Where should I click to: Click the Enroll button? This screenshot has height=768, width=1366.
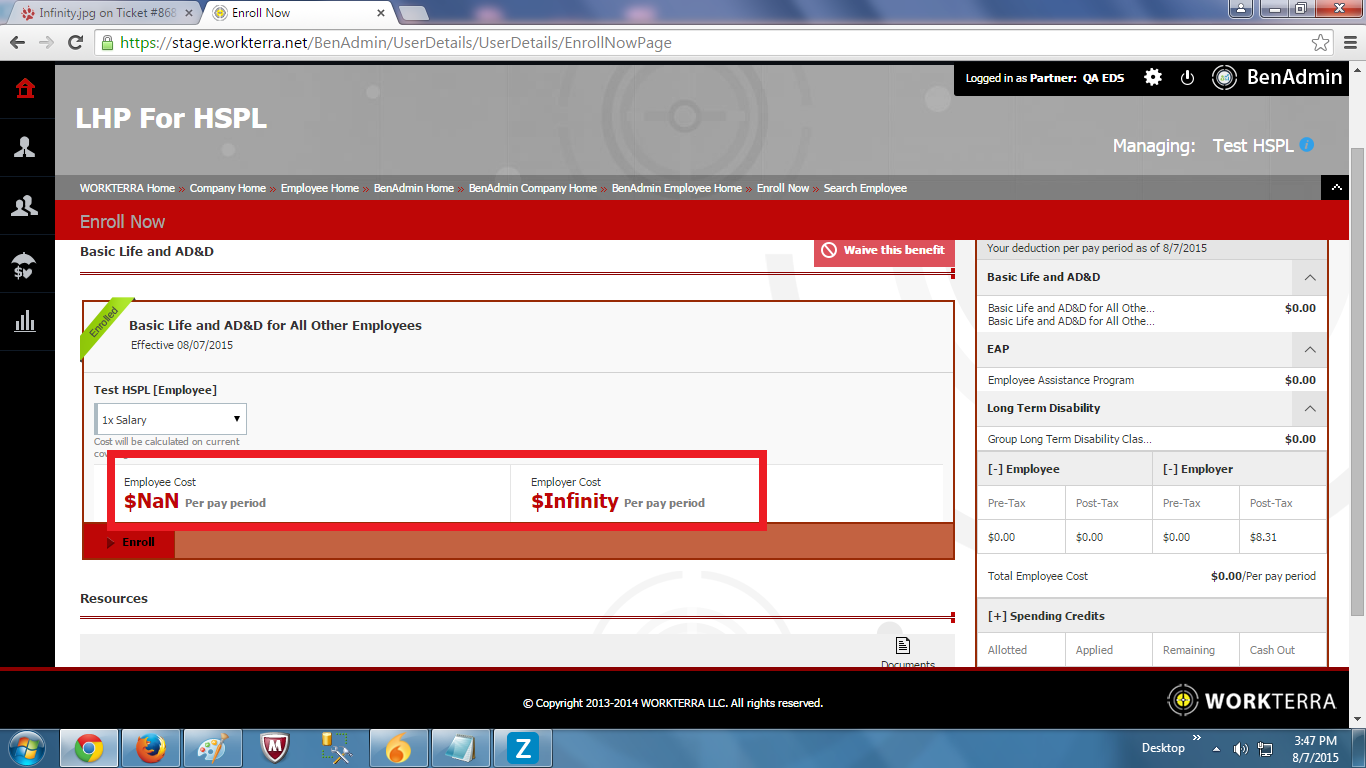point(129,542)
